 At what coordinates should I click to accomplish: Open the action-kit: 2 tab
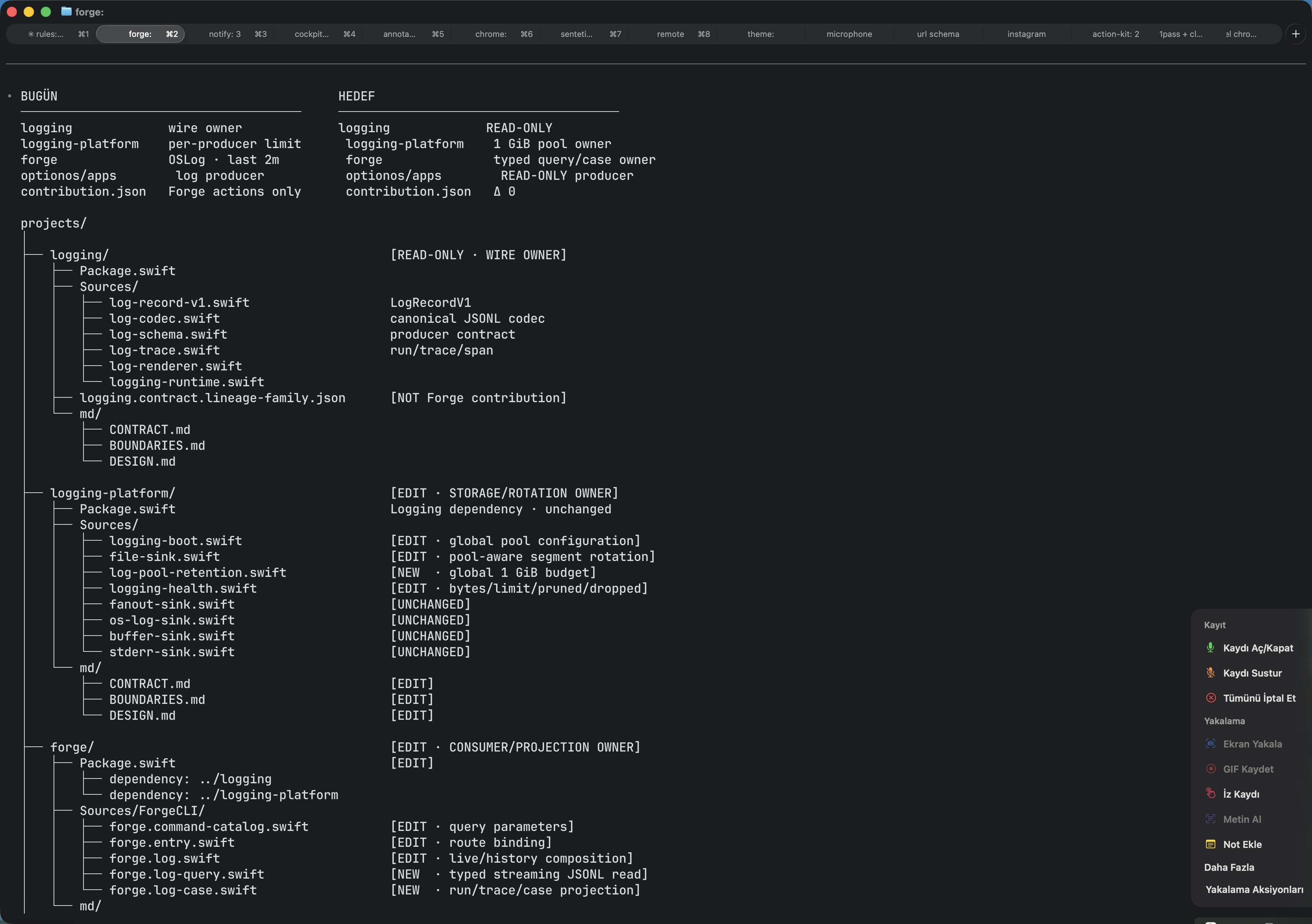[x=1115, y=34]
